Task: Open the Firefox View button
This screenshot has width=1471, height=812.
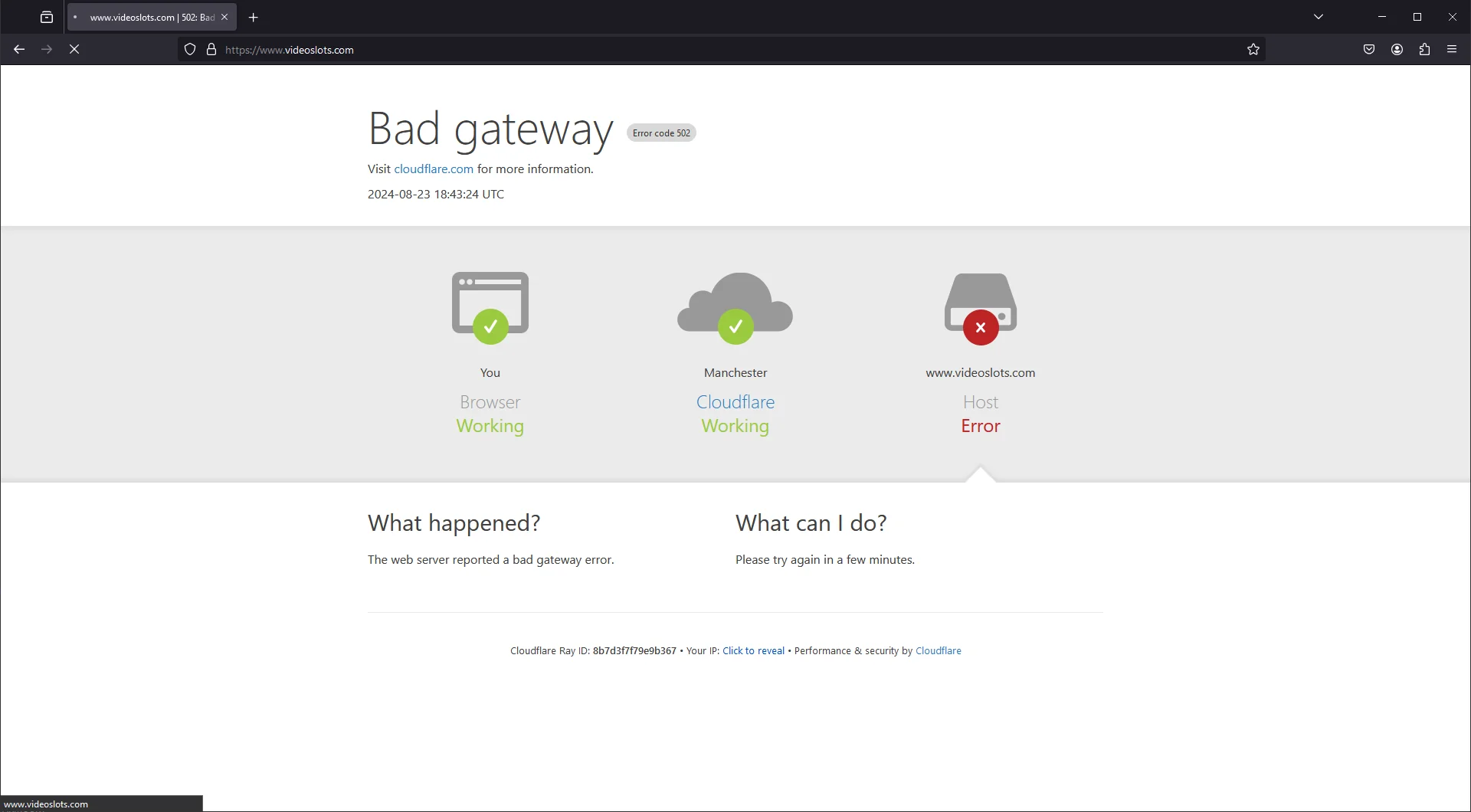Action: coord(47,17)
